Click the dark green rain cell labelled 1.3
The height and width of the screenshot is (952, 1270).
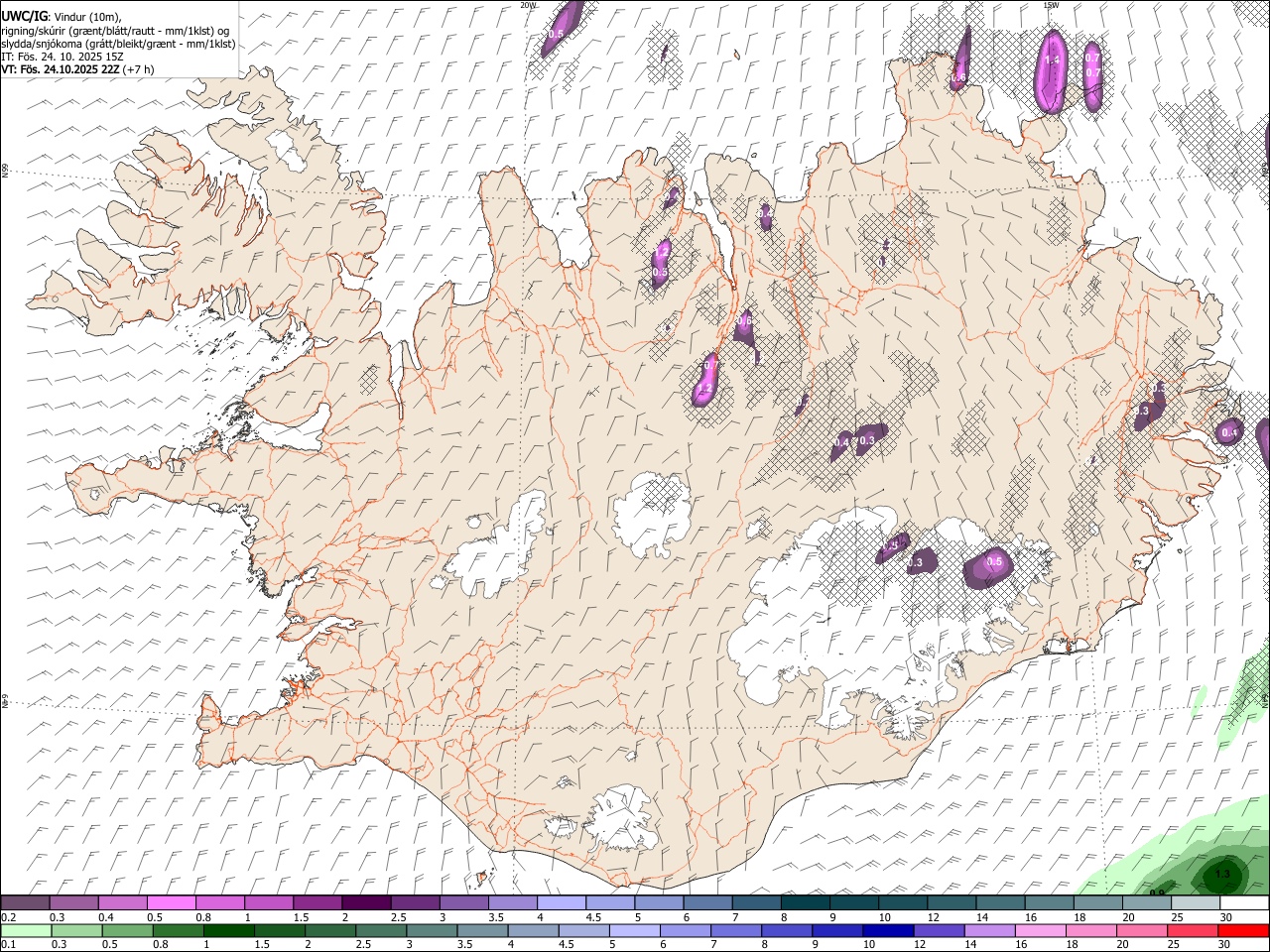[x=1220, y=875]
